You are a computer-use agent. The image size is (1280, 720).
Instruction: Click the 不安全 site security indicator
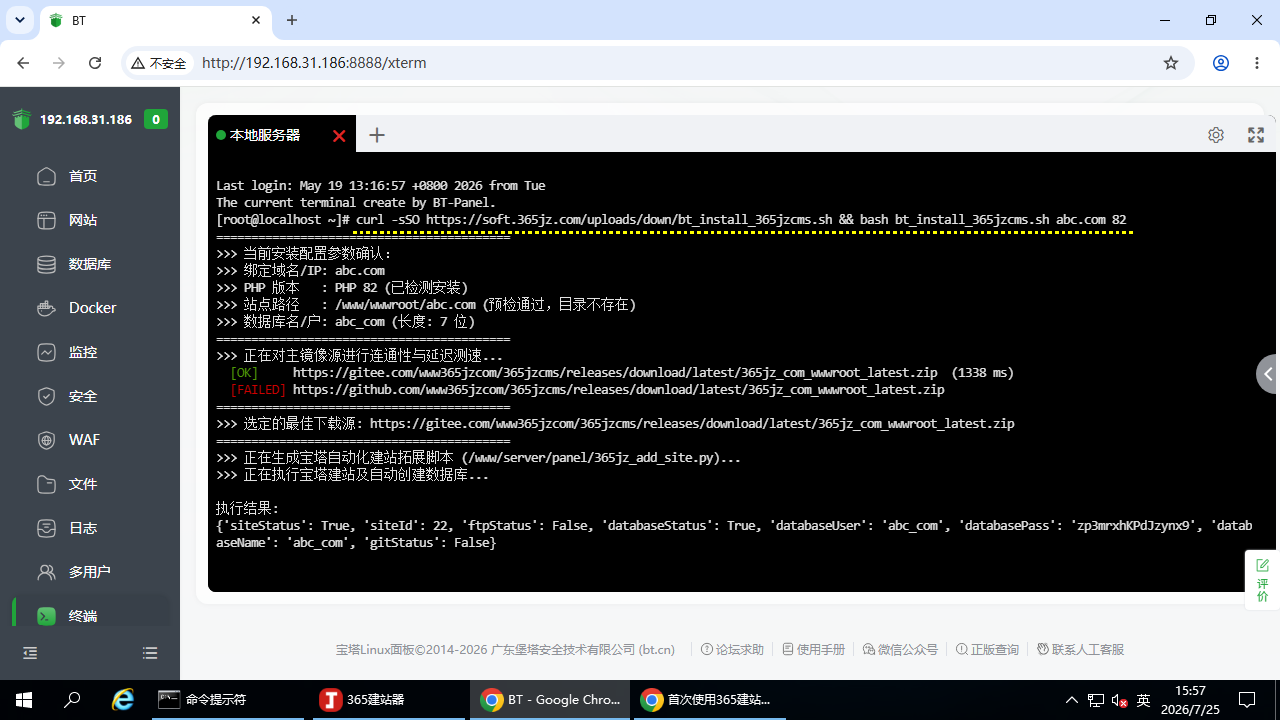click(x=159, y=63)
